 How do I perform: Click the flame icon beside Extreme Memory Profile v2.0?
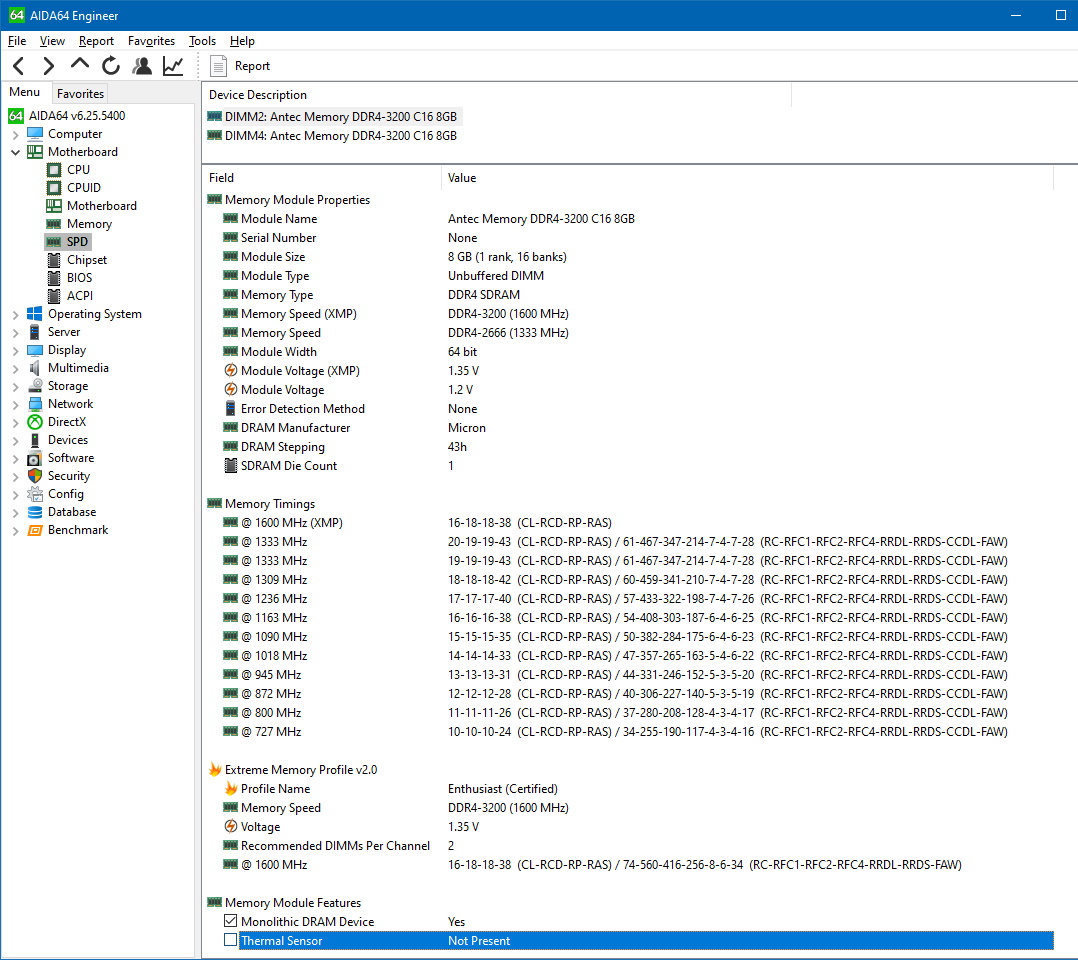coord(215,770)
